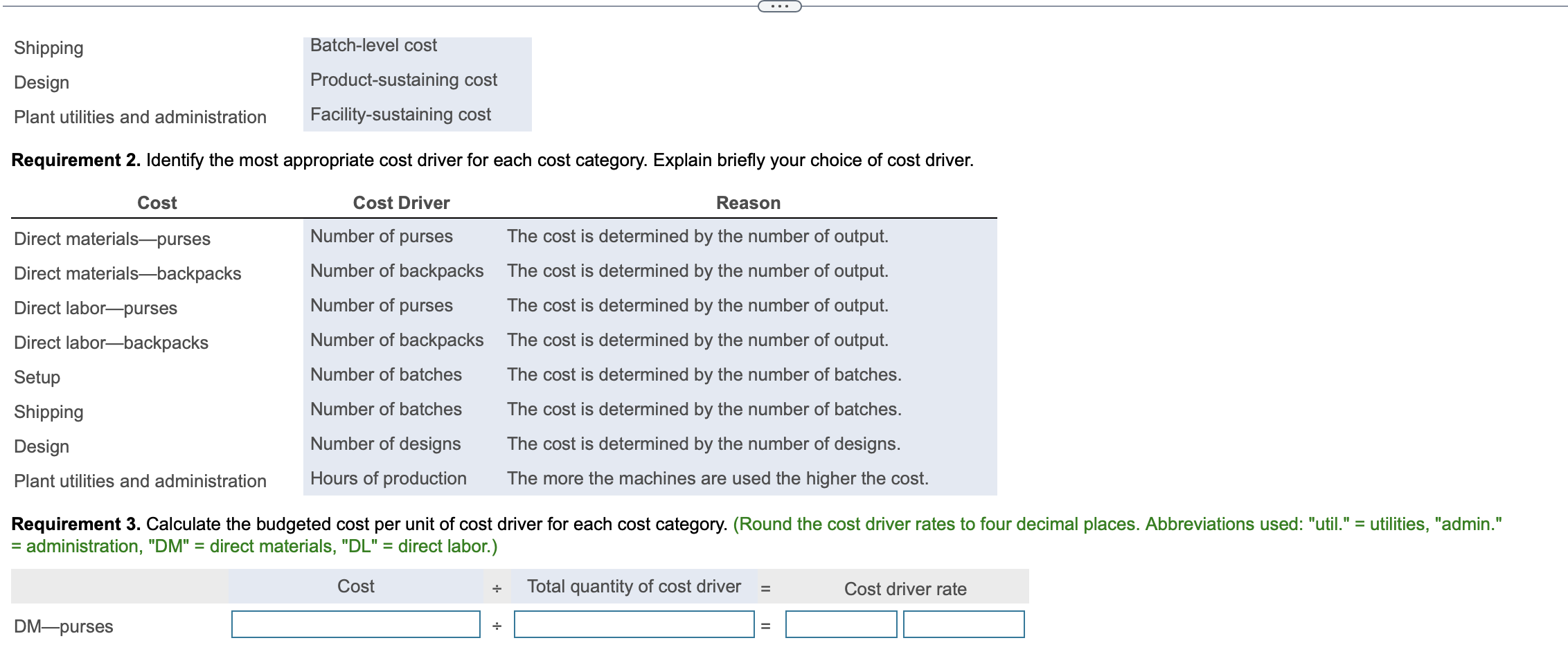Select the Number of designs cost driver
Screen dimensions: 1568x663
pos(386,444)
